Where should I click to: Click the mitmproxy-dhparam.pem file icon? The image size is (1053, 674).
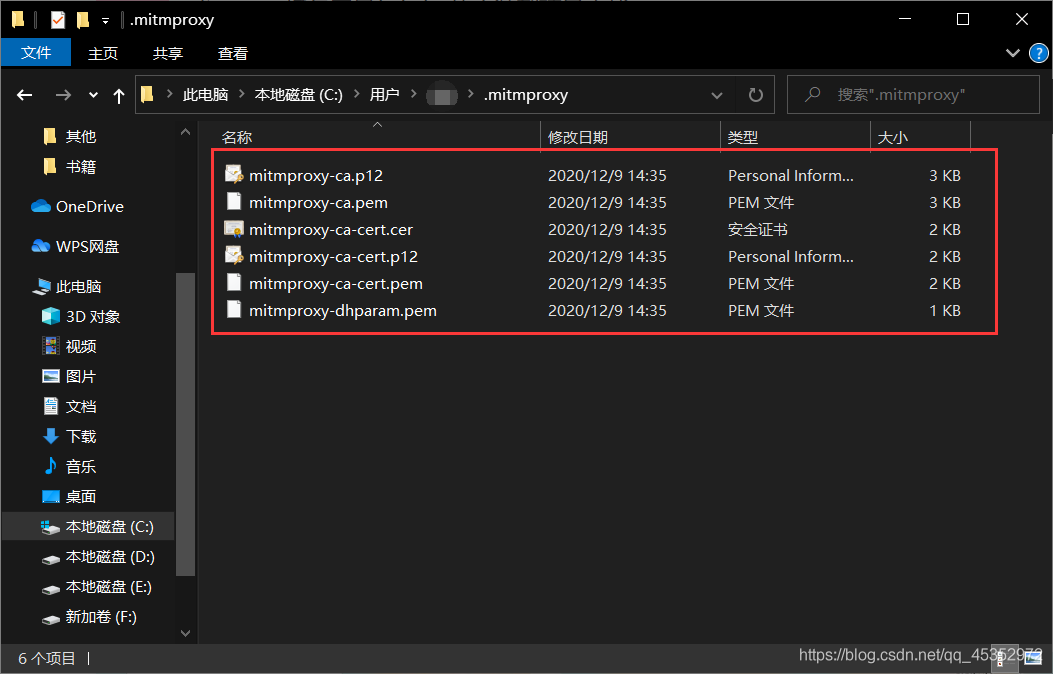pyautogui.click(x=234, y=309)
